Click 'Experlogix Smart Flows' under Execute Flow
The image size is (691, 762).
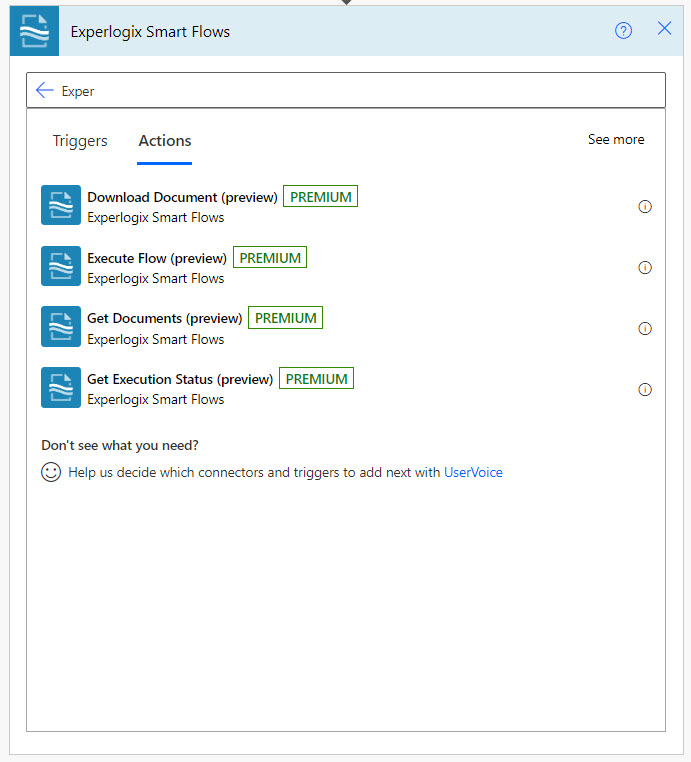click(155, 278)
